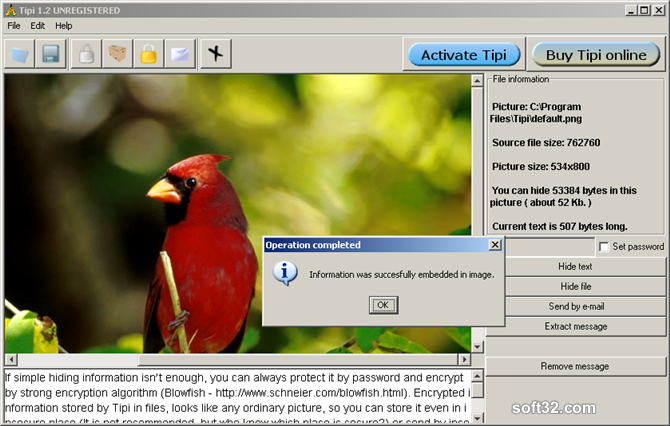Image resolution: width=670 pixels, height=426 pixels.
Task: Click 'Picture size: 534x800' text
Action: tap(541, 167)
